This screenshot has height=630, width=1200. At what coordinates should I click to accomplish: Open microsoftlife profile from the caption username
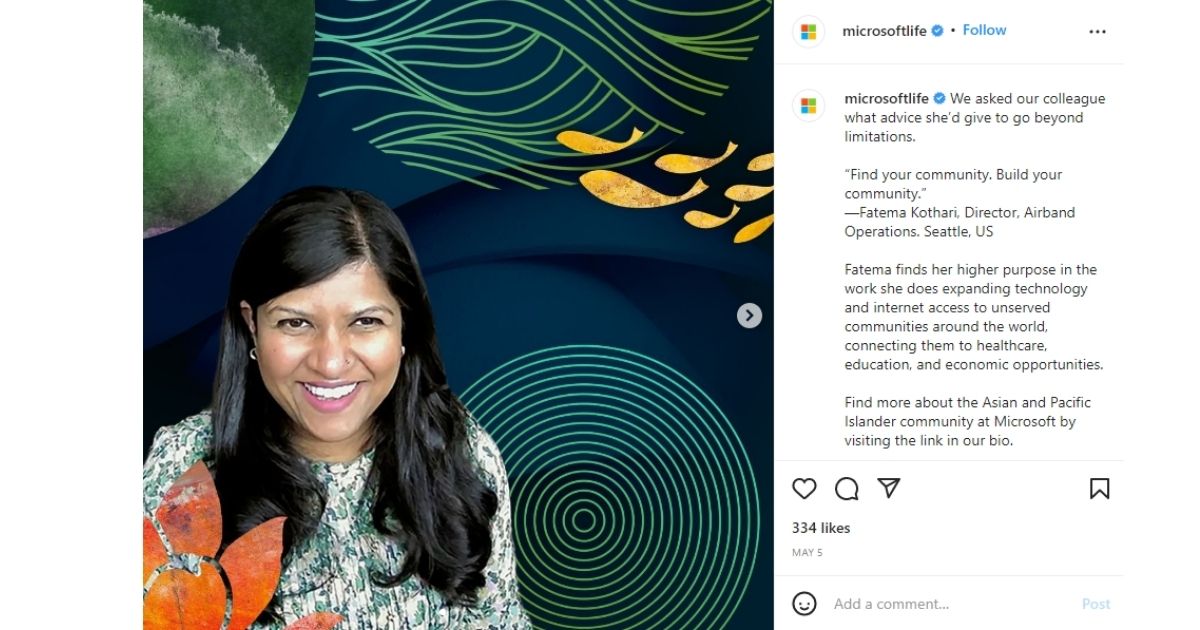pos(887,98)
